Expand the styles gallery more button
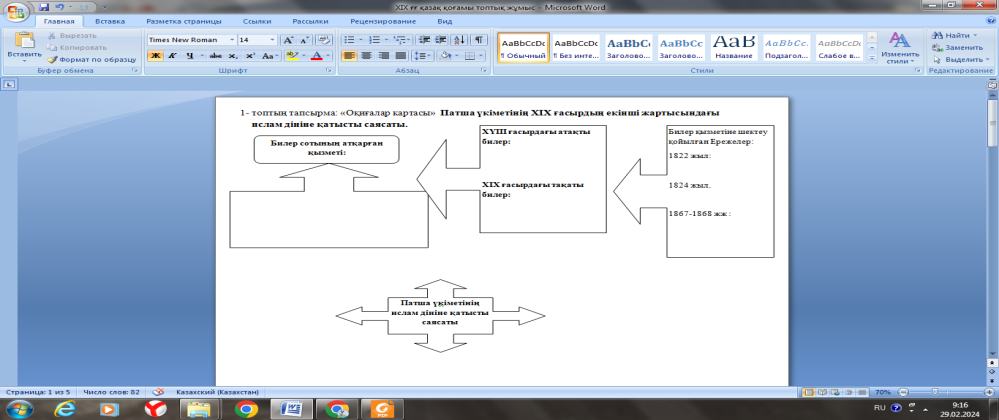This screenshot has height=420, width=999. [872, 58]
